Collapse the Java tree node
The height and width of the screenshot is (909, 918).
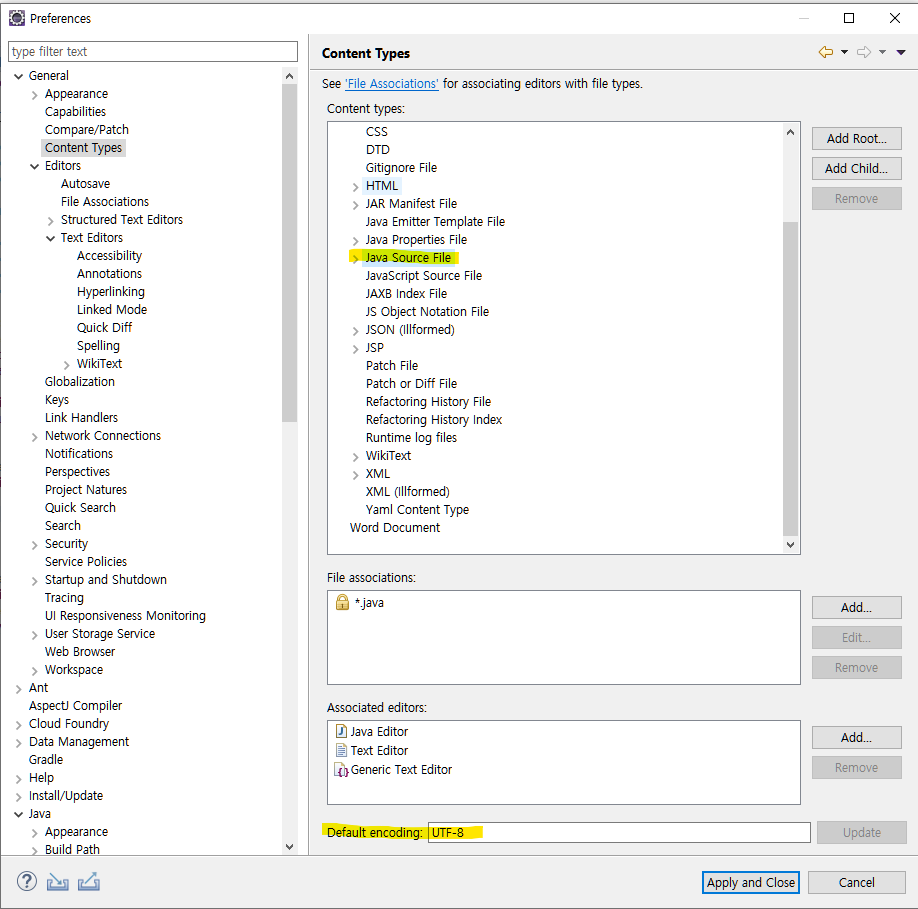18,814
